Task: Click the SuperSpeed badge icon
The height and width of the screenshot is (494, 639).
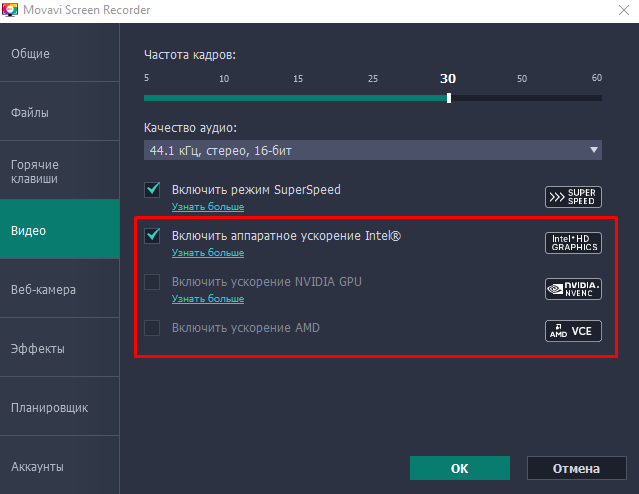Action: pyautogui.click(x=573, y=197)
